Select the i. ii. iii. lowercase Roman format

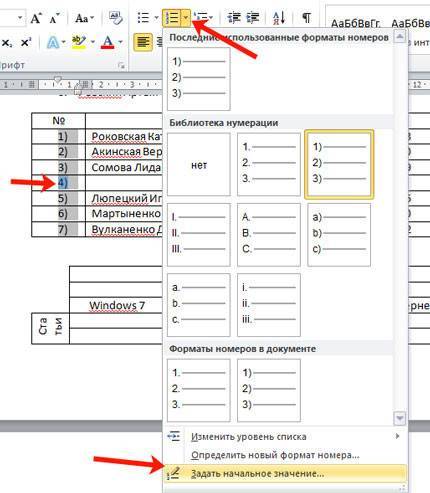click(269, 305)
